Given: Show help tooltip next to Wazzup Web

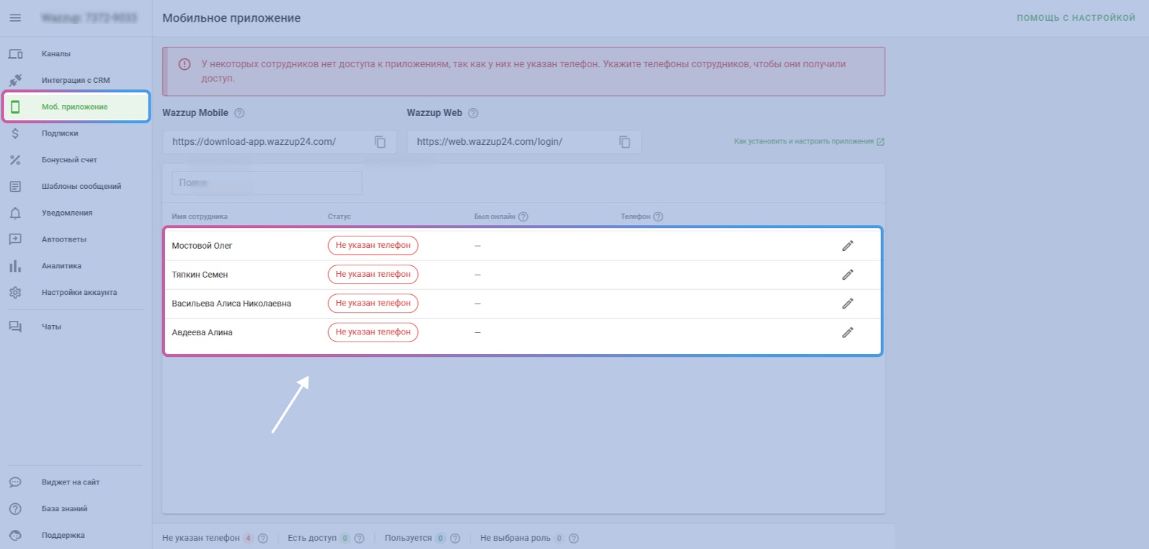Looking at the screenshot, I should point(473,113).
